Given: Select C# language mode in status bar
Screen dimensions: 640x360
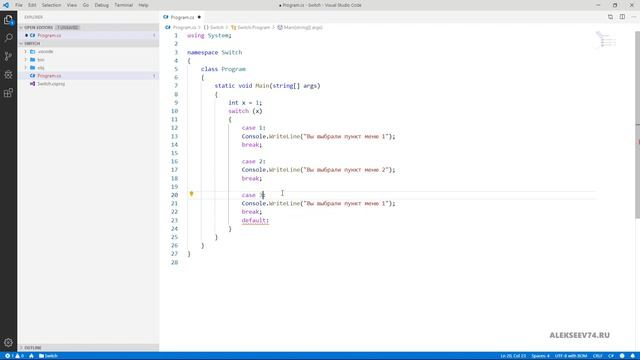Looking at the screenshot, I should point(611,356).
